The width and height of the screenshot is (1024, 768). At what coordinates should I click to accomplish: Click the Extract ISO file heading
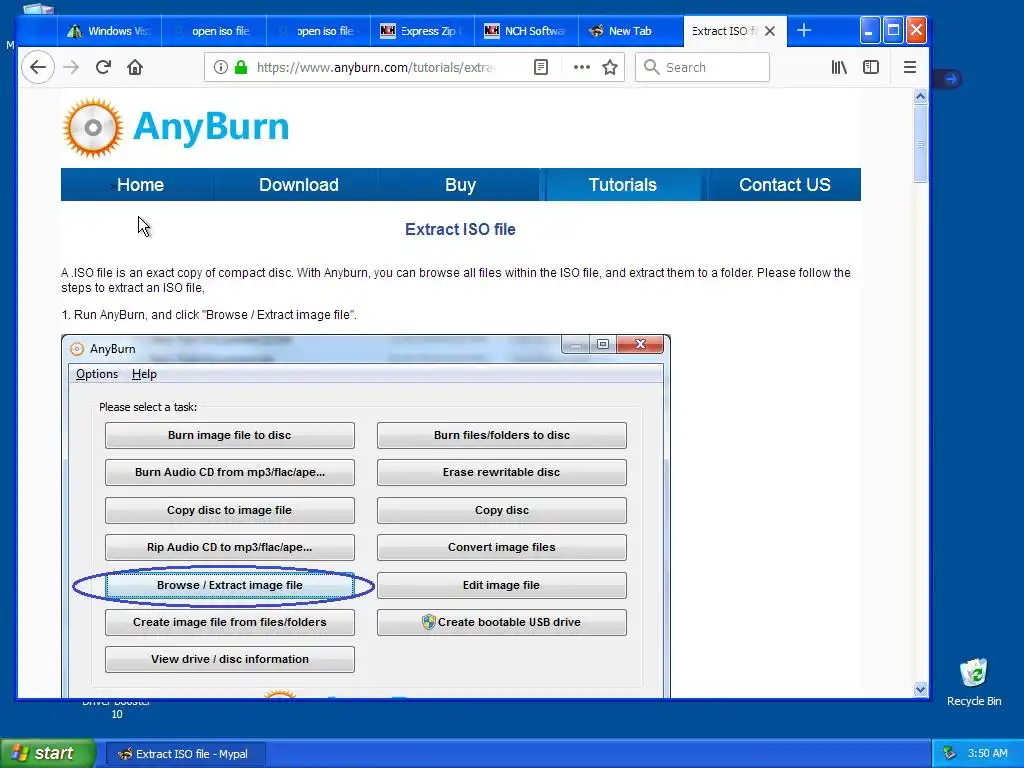point(460,229)
